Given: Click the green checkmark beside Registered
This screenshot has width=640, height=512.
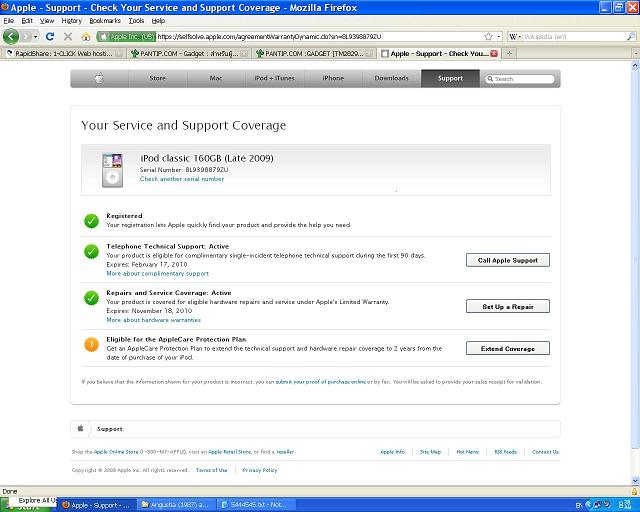Looking at the screenshot, I should pyautogui.click(x=91, y=221).
